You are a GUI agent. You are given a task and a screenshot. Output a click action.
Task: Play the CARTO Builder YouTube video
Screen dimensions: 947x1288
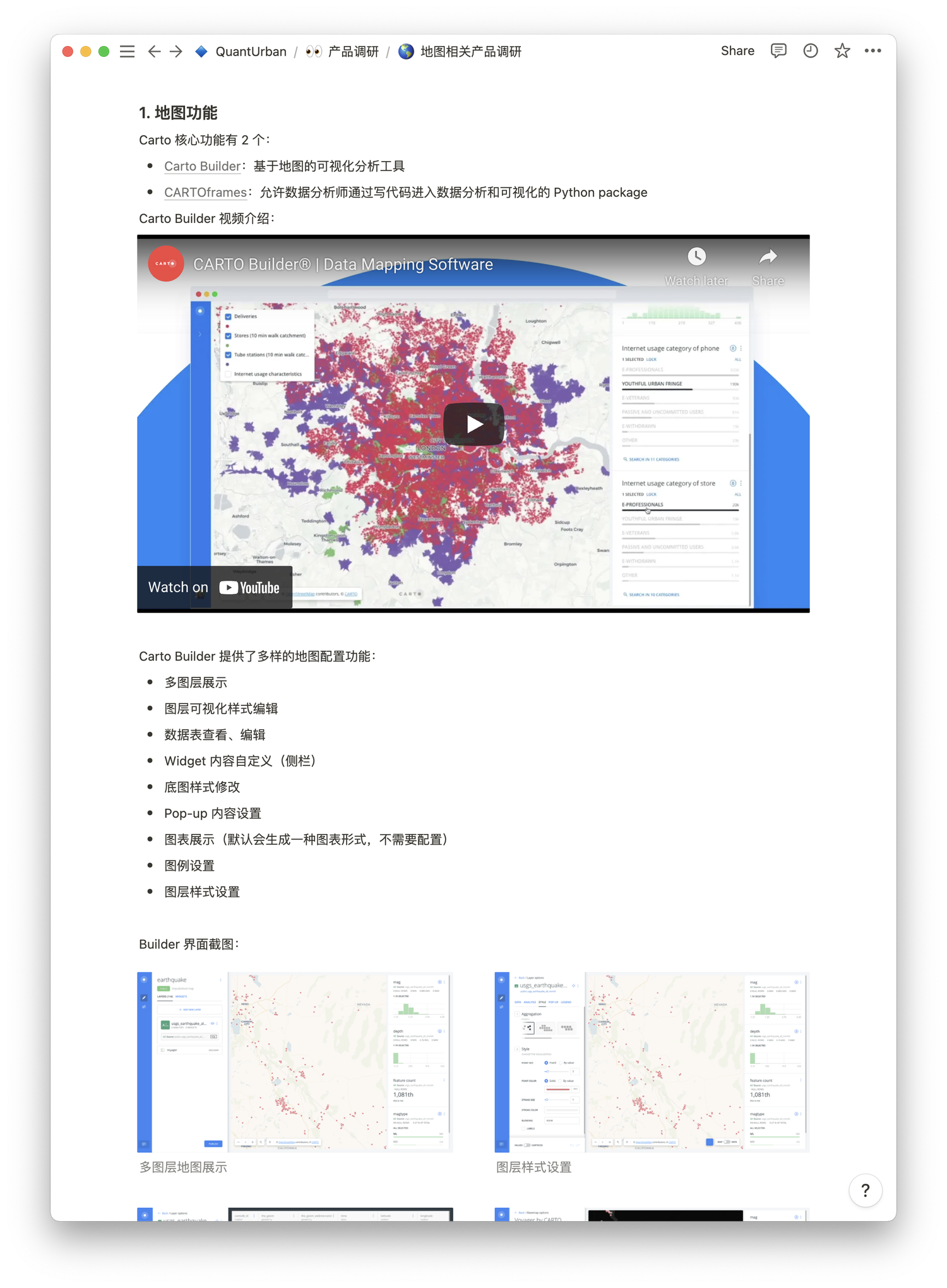click(x=473, y=424)
